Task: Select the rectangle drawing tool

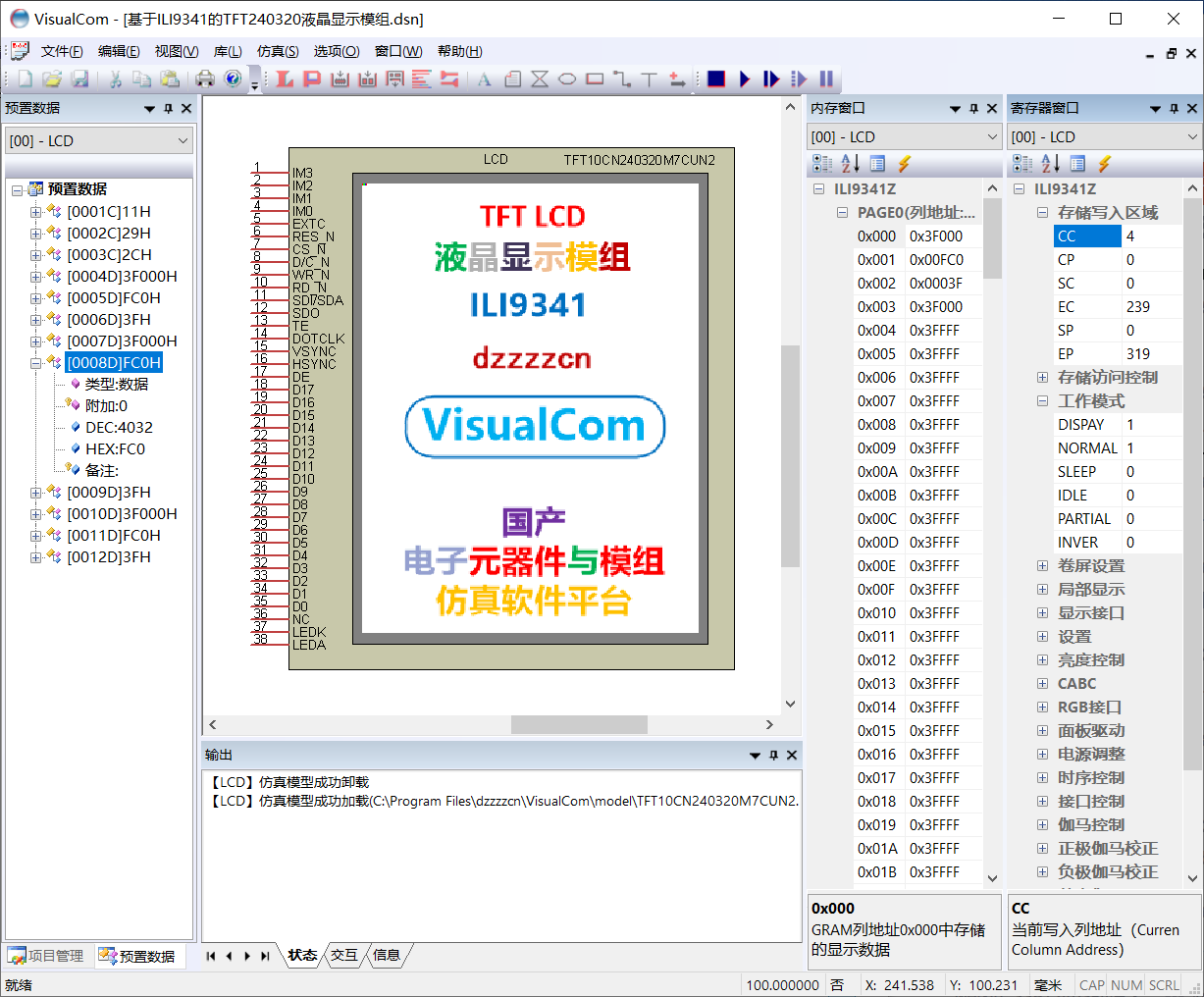Action: tap(595, 79)
